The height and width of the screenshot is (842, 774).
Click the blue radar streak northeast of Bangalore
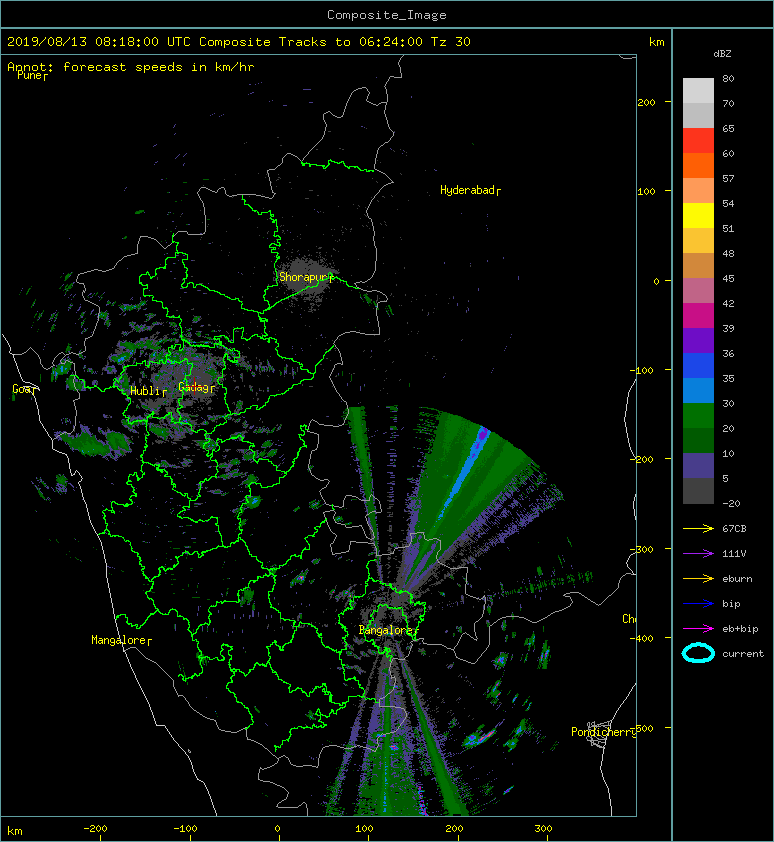465,472
